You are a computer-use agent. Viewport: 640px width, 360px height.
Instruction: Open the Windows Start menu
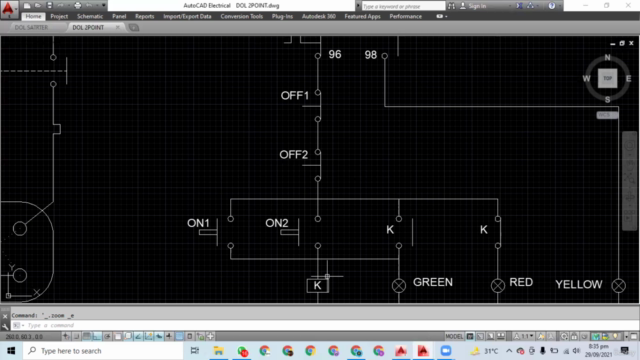click(x=11, y=351)
